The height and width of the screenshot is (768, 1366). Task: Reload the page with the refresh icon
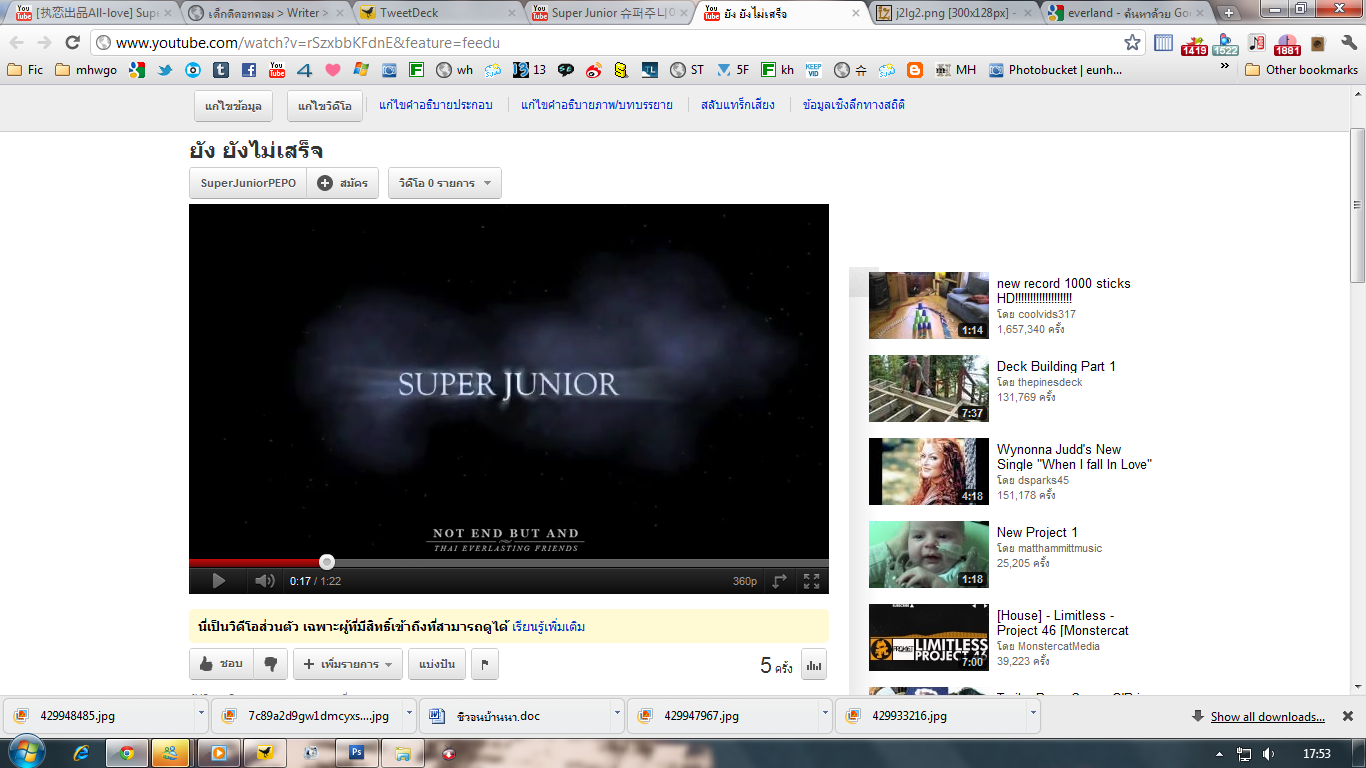[x=72, y=43]
